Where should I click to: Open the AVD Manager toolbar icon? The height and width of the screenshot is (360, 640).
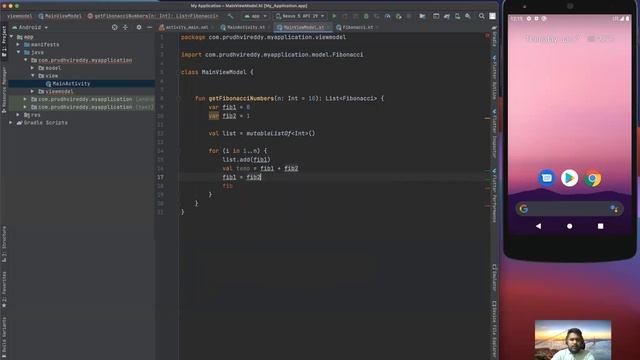pos(457,16)
